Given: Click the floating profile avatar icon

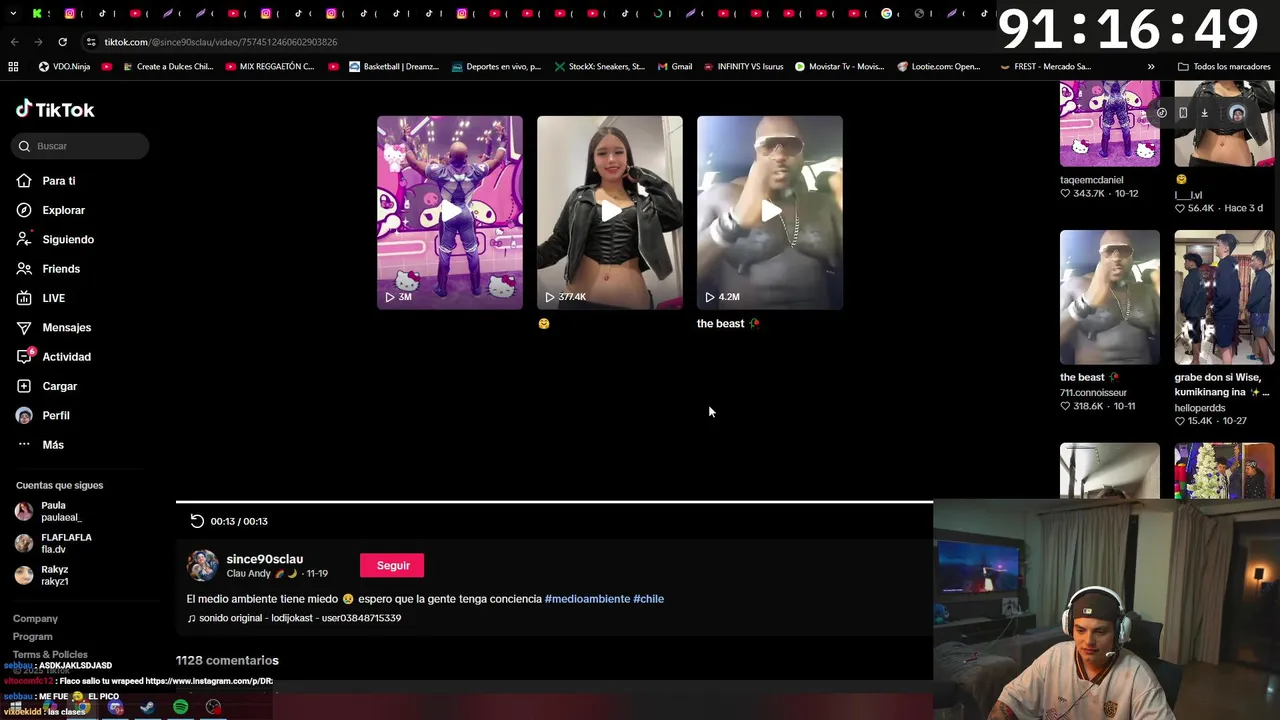Looking at the screenshot, I should (x=1237, y=113).
